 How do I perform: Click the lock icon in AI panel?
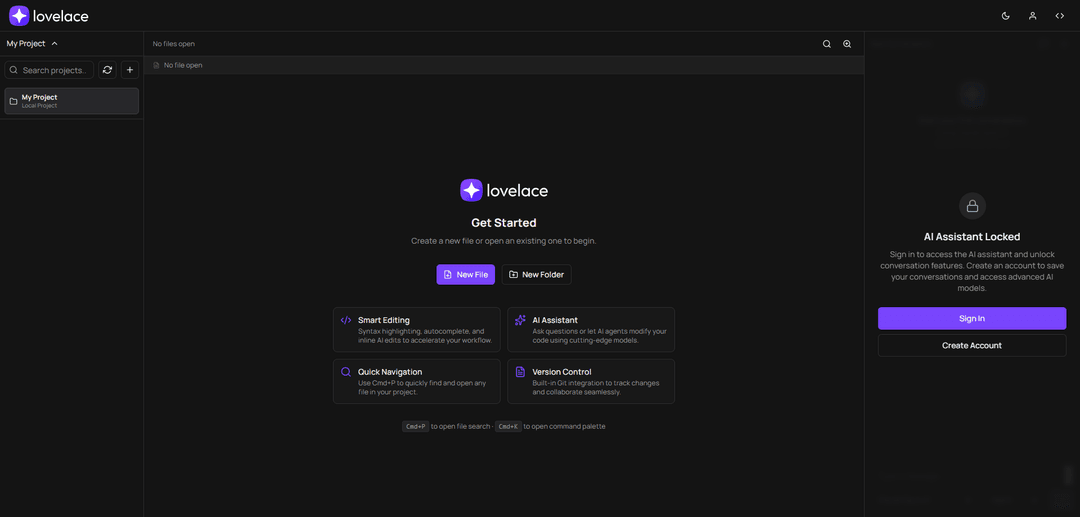[x=972, y=206]
